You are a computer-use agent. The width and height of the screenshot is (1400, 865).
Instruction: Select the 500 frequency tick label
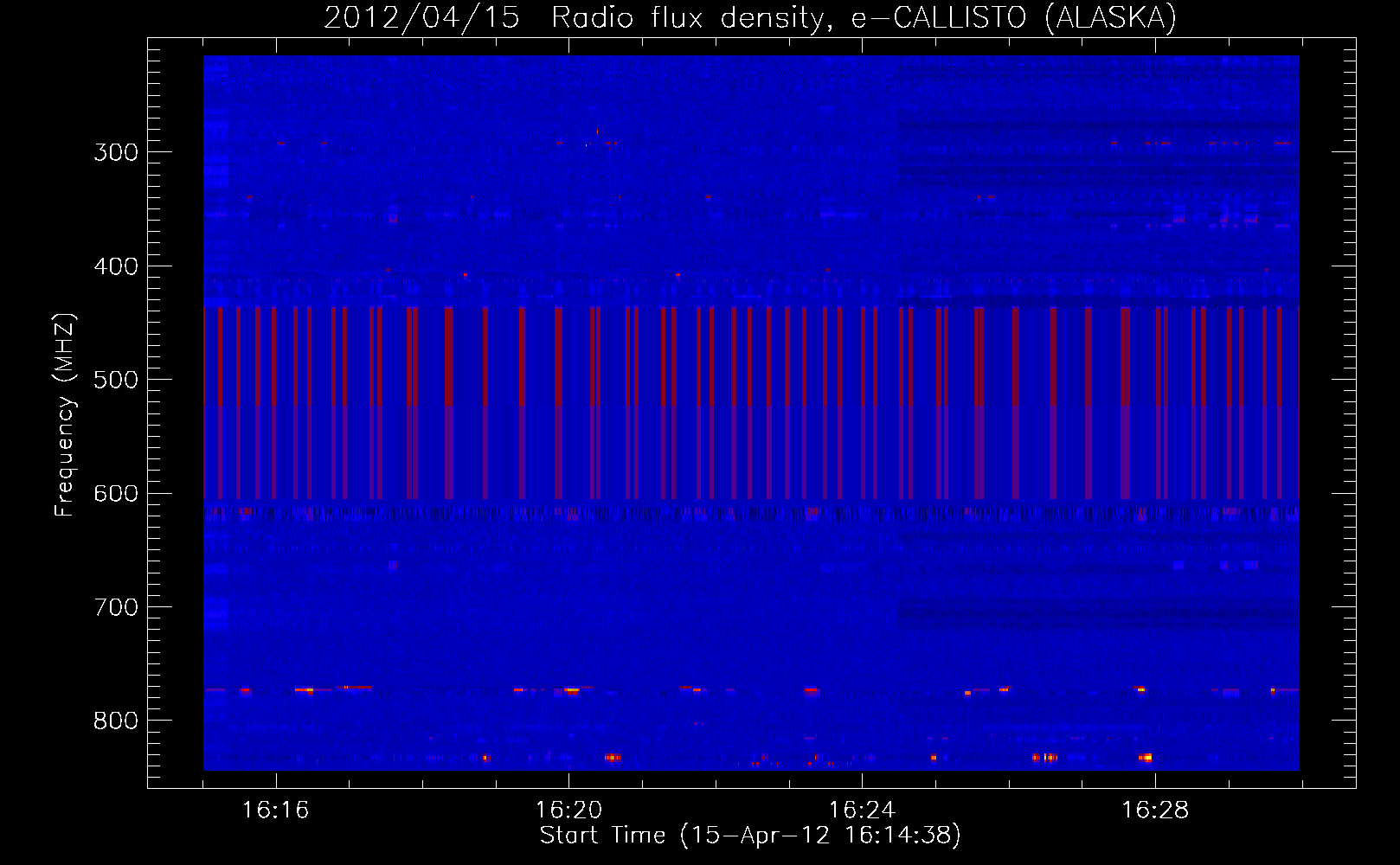click(x=116, y=380)
